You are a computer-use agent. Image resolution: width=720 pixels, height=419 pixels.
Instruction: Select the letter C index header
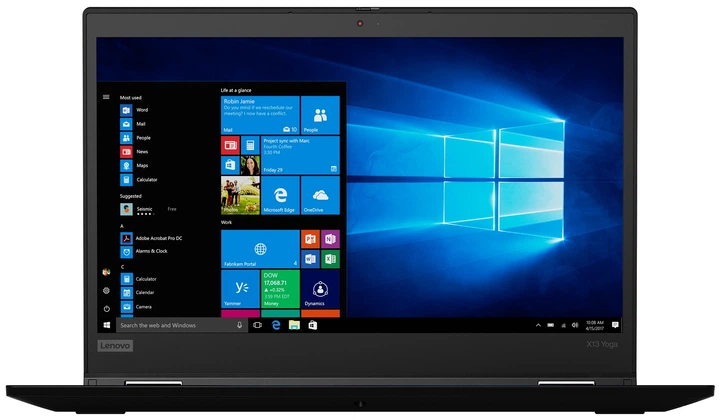click(x=122, y=267)
